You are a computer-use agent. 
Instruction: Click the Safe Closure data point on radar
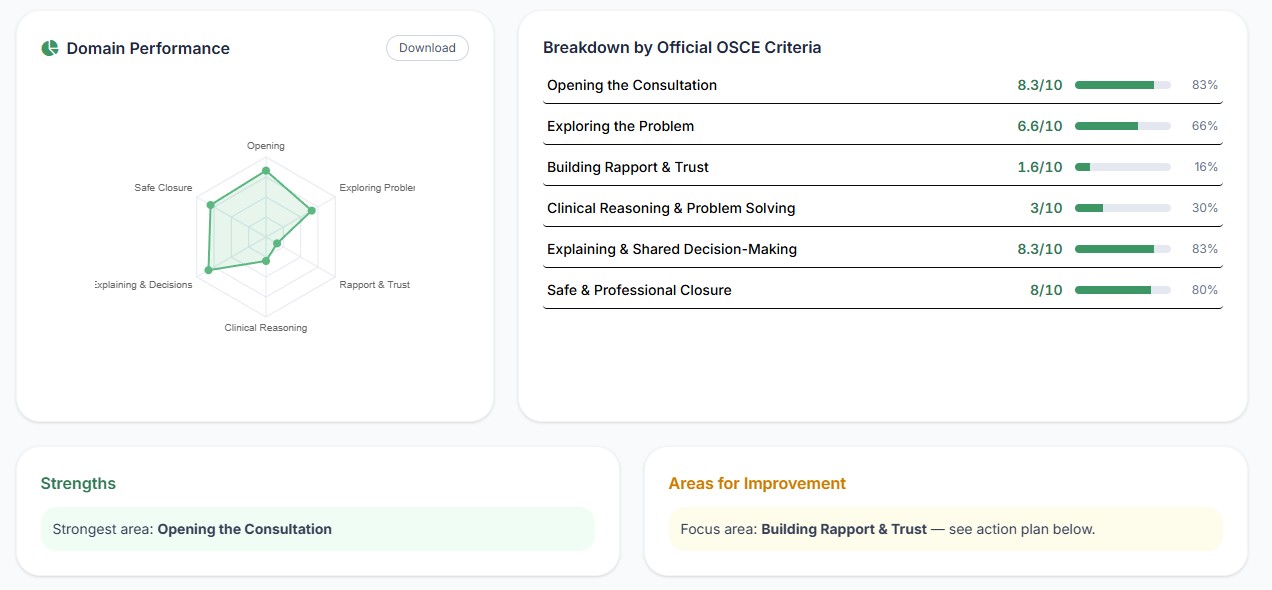(x=210, y=205)
